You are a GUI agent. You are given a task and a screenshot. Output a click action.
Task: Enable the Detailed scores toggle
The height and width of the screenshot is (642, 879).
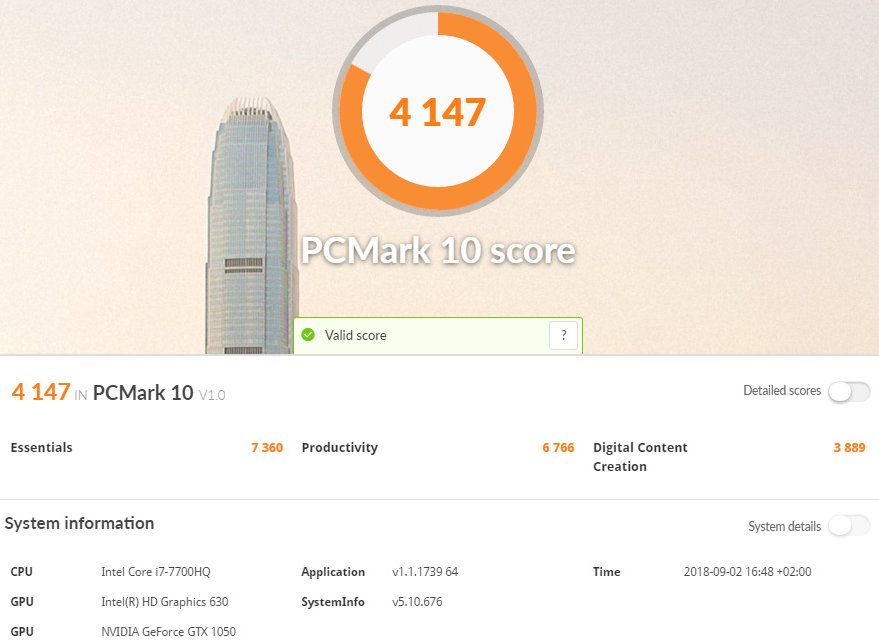849,392
